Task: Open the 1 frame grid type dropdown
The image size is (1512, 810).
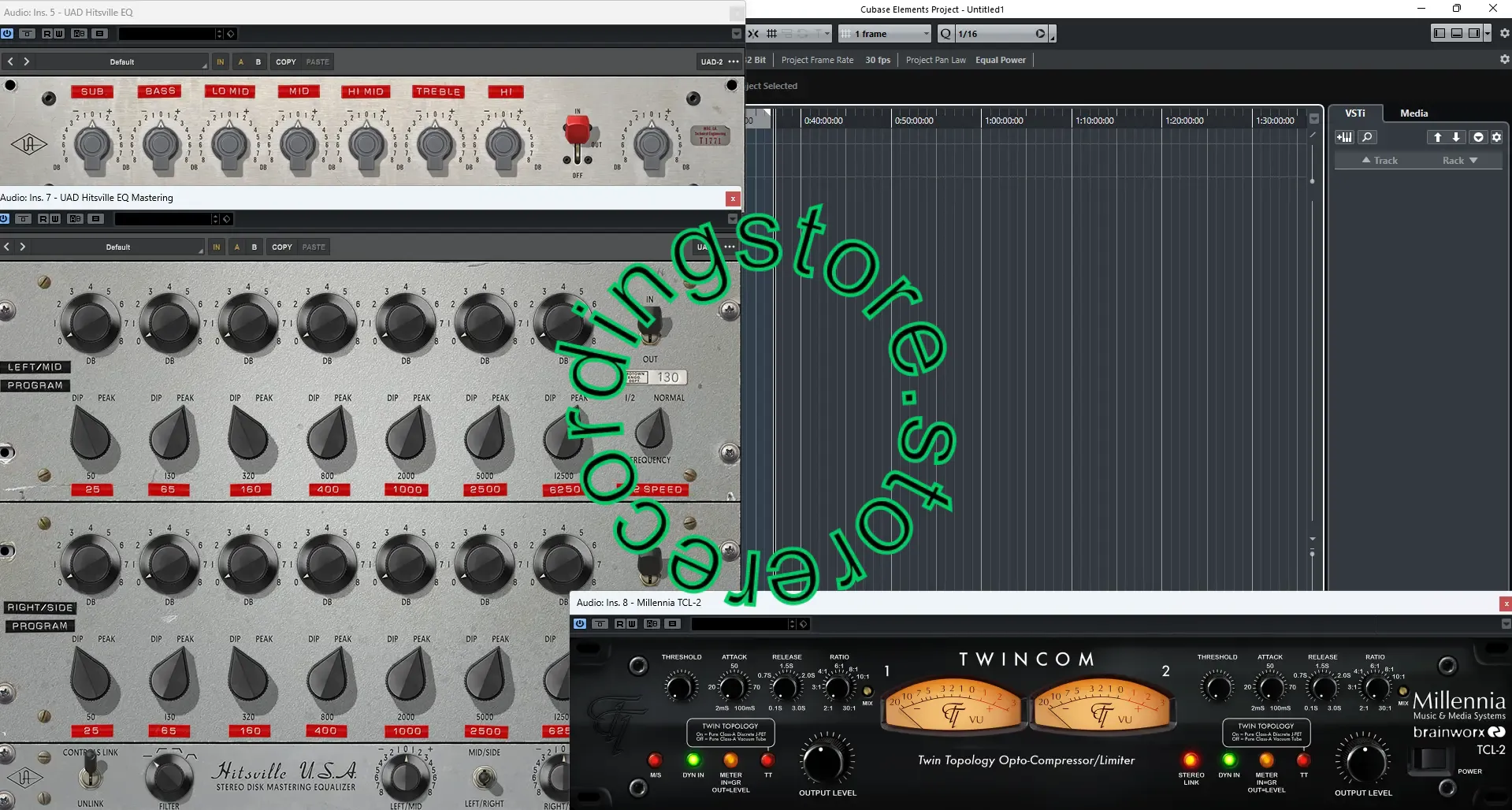Action: pos(884,34)
